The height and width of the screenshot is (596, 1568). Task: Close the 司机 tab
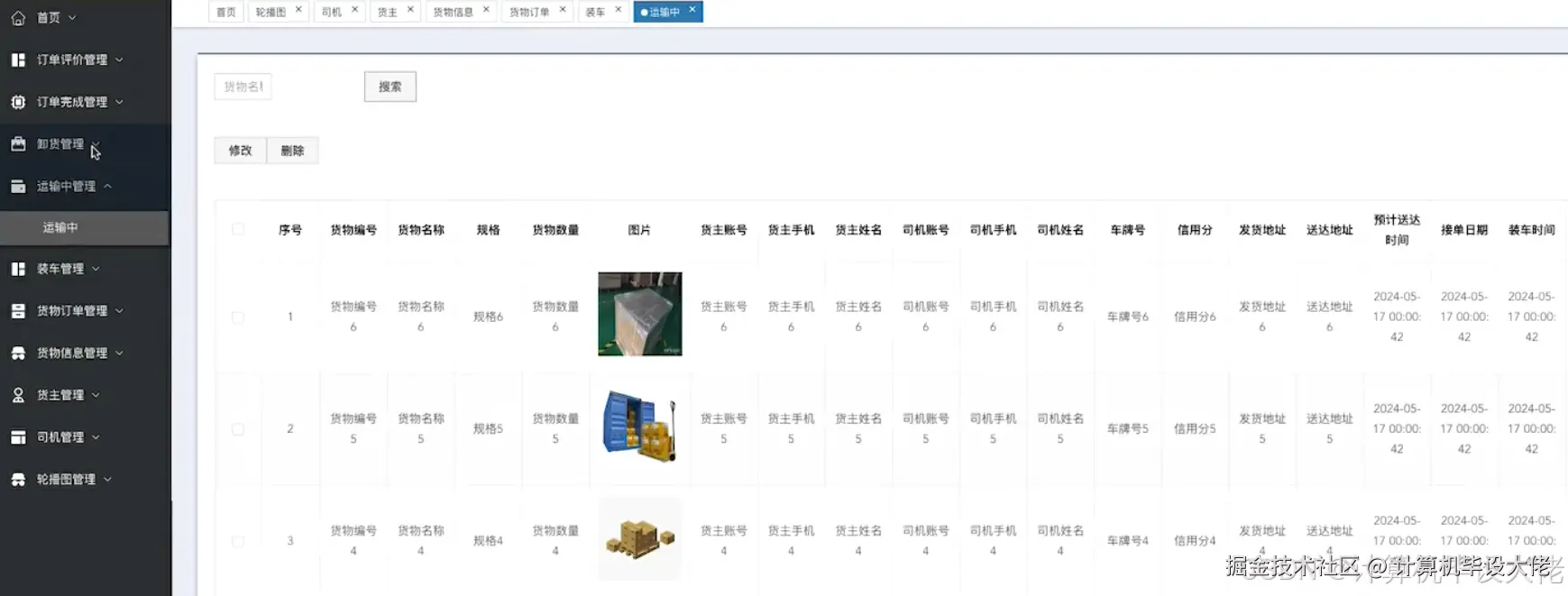tap(354, 10)
